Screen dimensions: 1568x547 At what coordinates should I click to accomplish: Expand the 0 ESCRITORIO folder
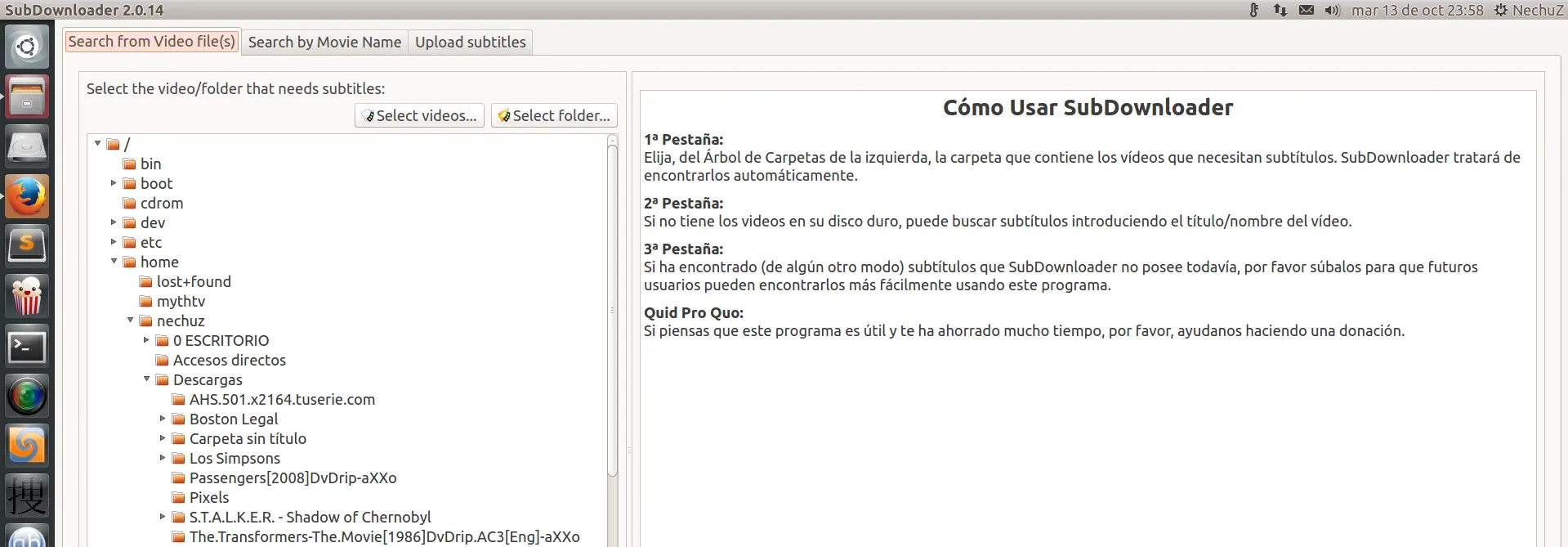(146, 340)
